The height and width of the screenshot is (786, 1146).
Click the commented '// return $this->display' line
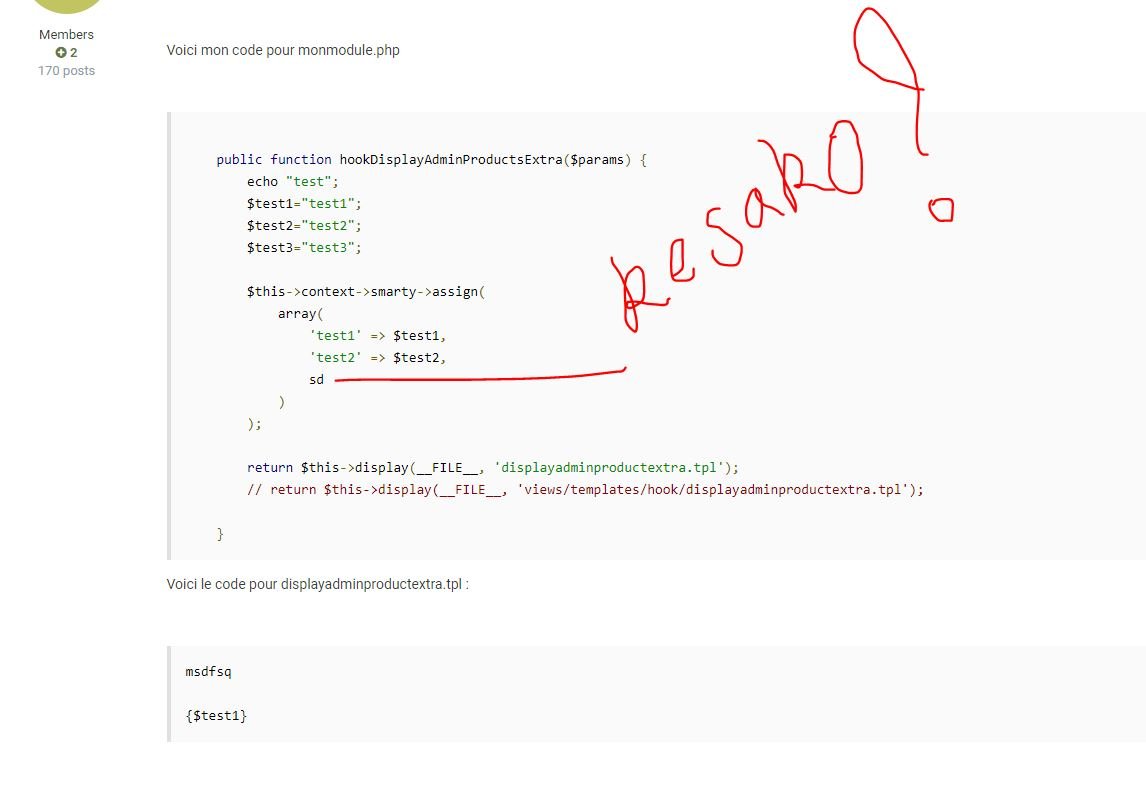click(585, 489)
